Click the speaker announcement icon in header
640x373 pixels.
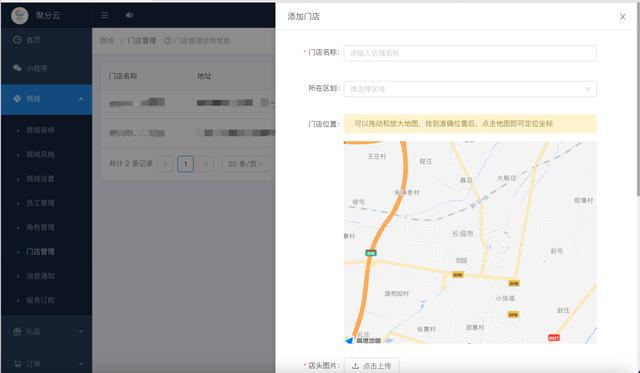[129, 16]
